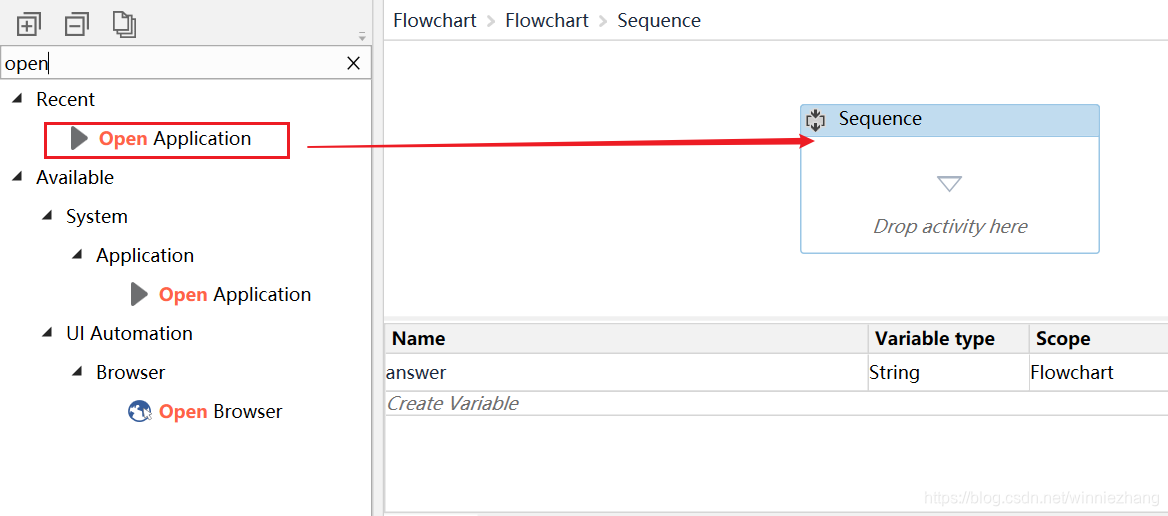Collapse the UI Automation node
The width and height of the screenshot is (1168, 516).
(x=47, y=334)
